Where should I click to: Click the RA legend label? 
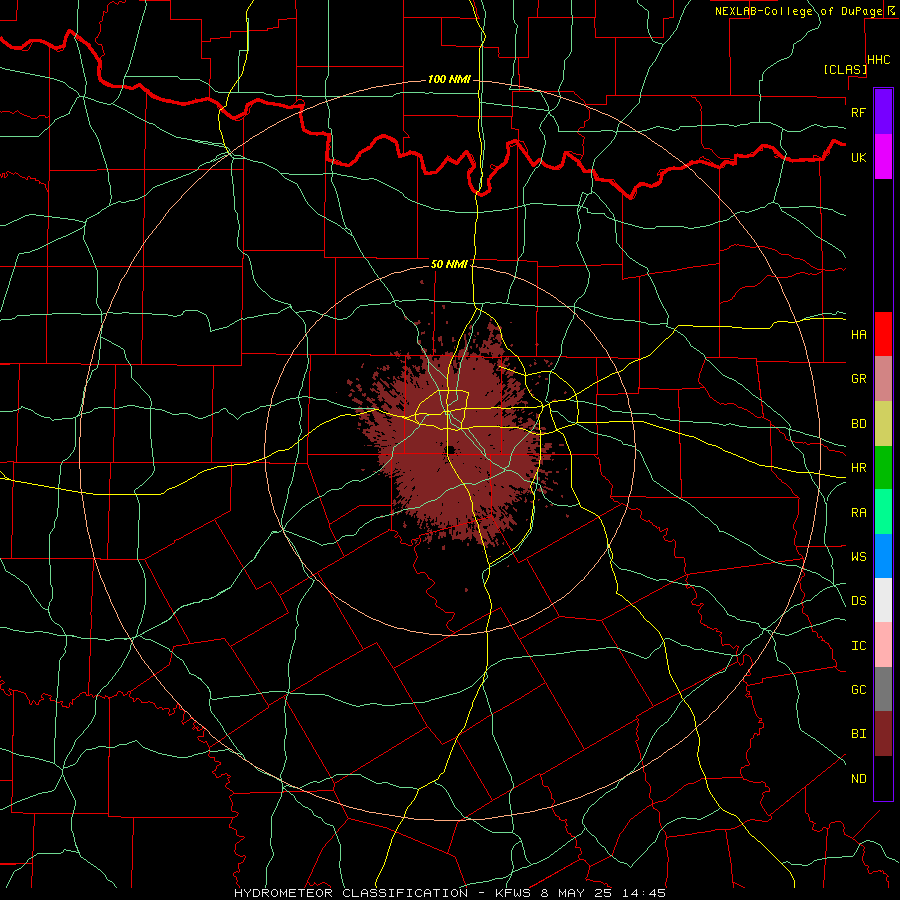click(x=859, y=513)
